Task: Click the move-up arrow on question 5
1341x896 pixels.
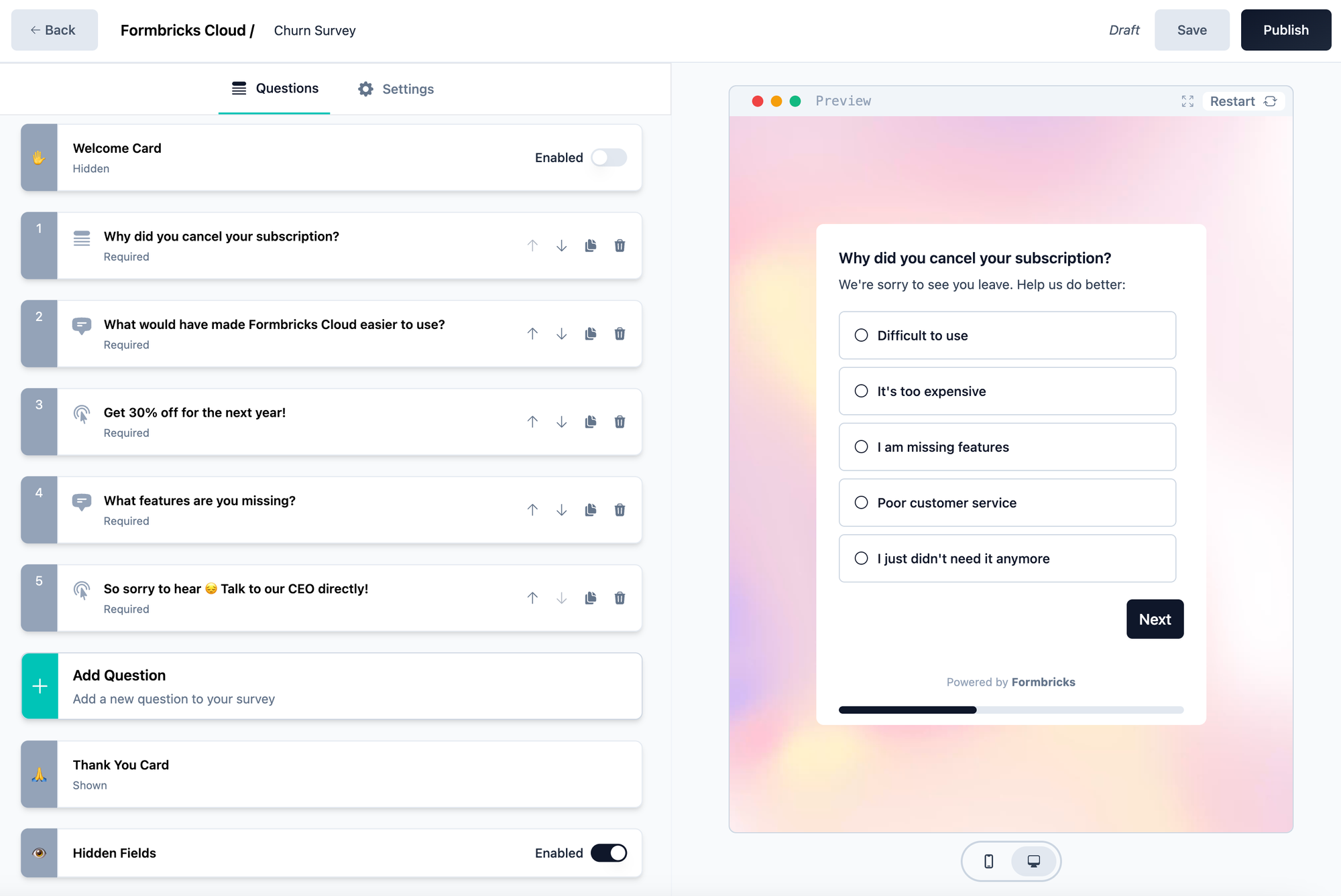Action: 532,598
